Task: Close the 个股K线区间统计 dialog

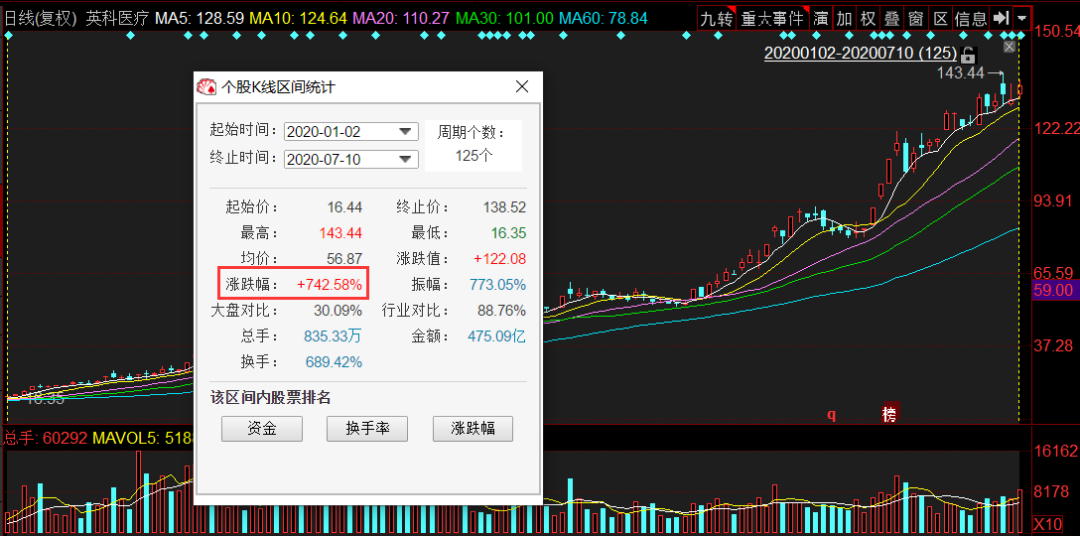Action: tap(522, 87)
